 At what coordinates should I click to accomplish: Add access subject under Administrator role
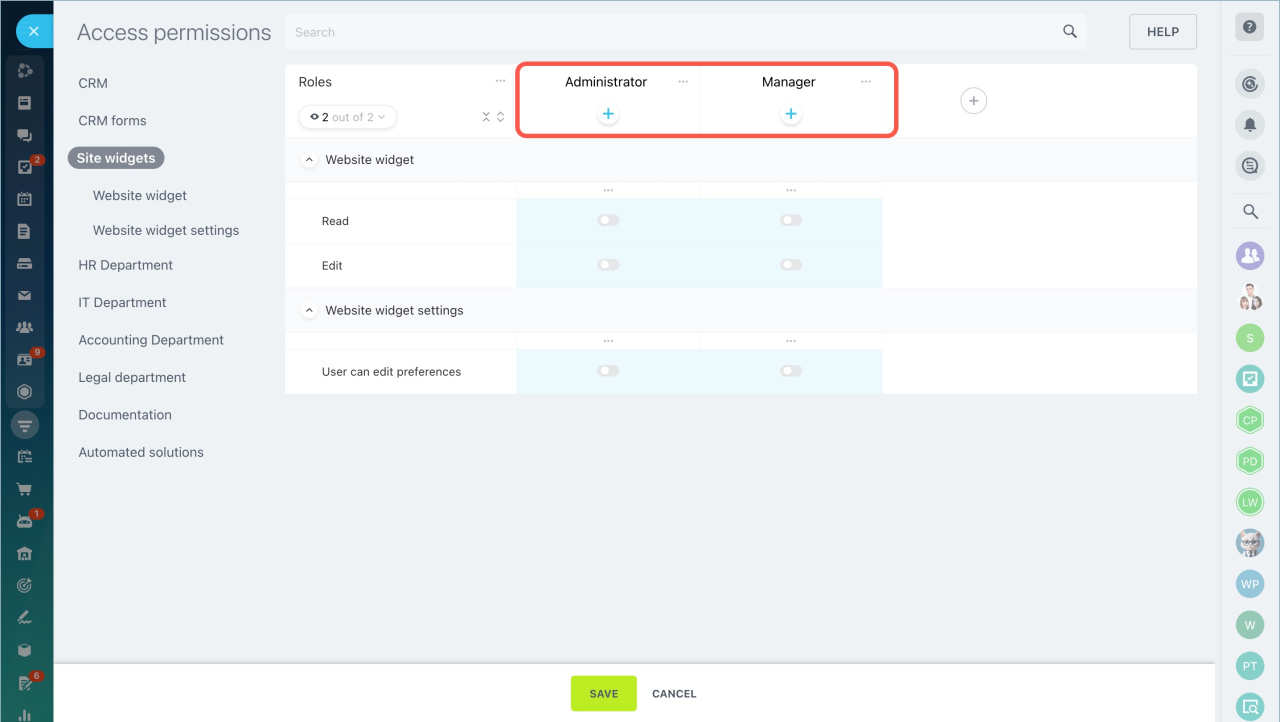pos(608,115)
